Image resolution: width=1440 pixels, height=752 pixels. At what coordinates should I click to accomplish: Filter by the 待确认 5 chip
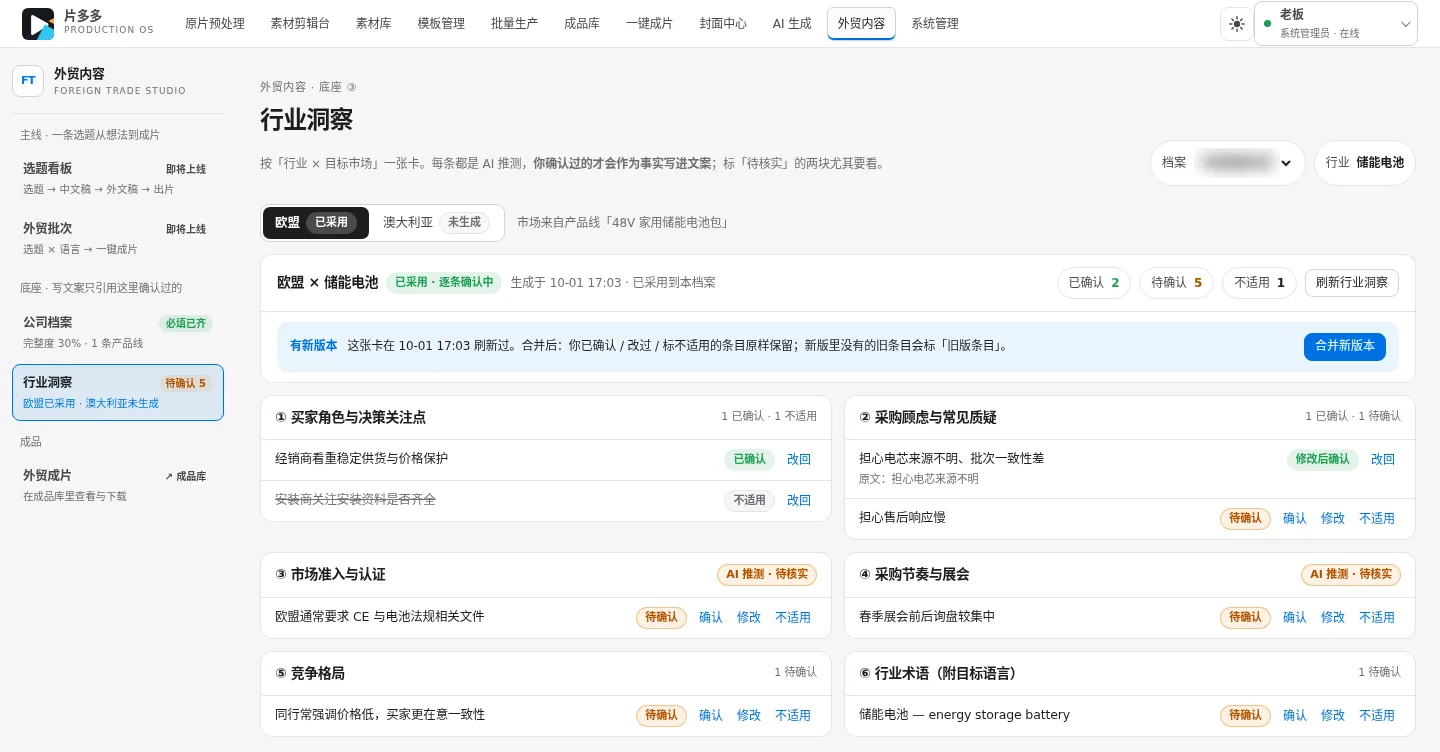pos(1177,283)
